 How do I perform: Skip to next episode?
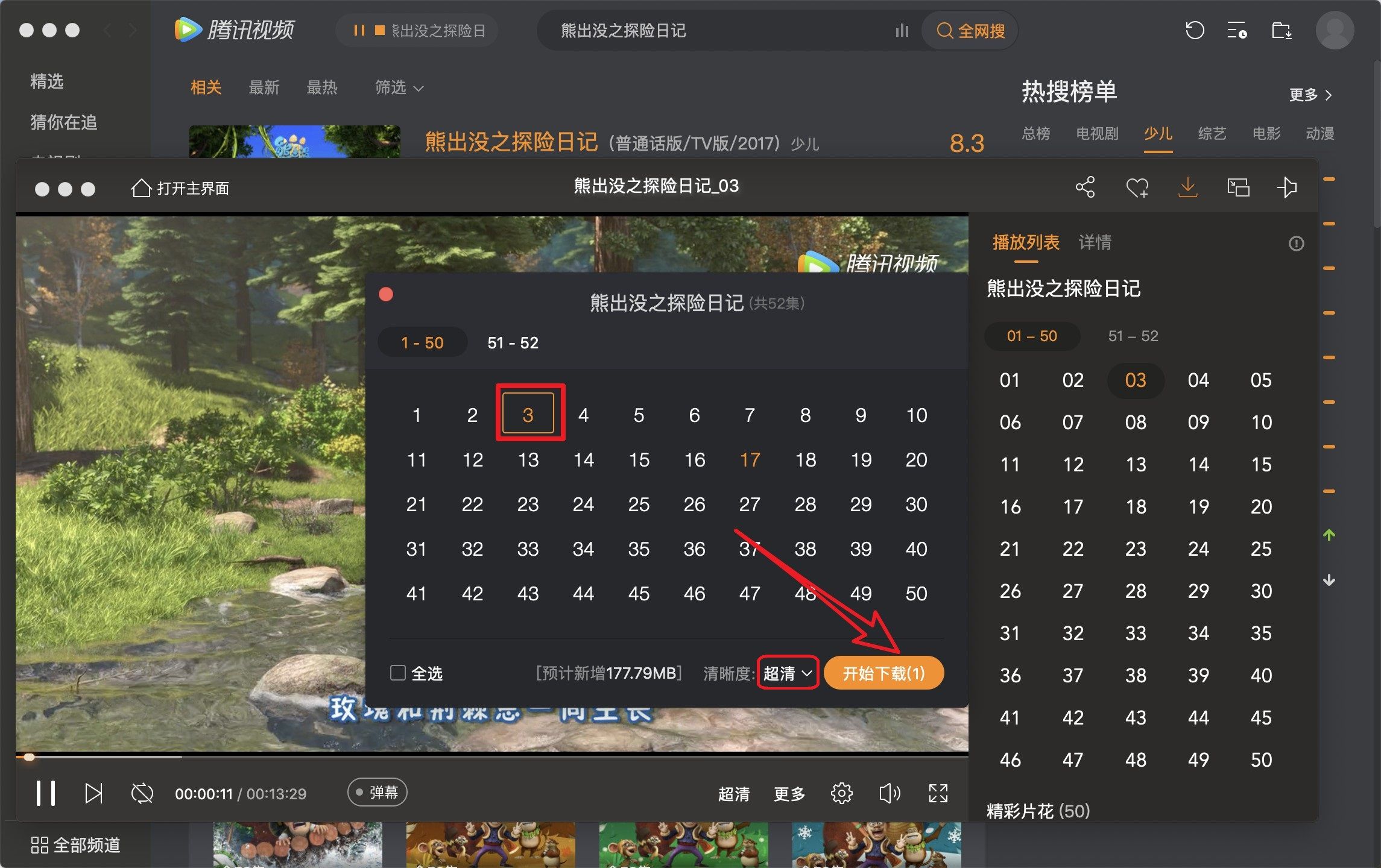[93, 793]
